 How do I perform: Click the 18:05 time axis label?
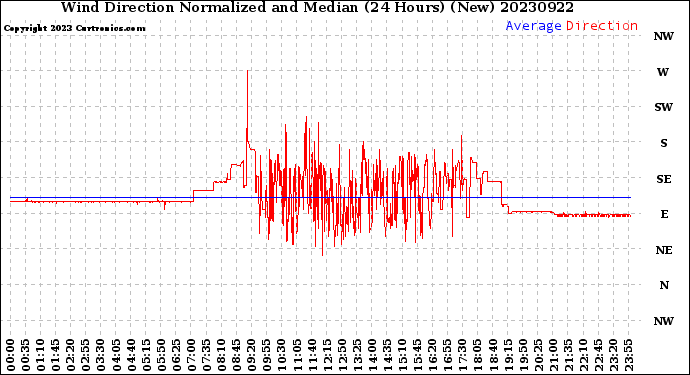click(x=477, y=355)
